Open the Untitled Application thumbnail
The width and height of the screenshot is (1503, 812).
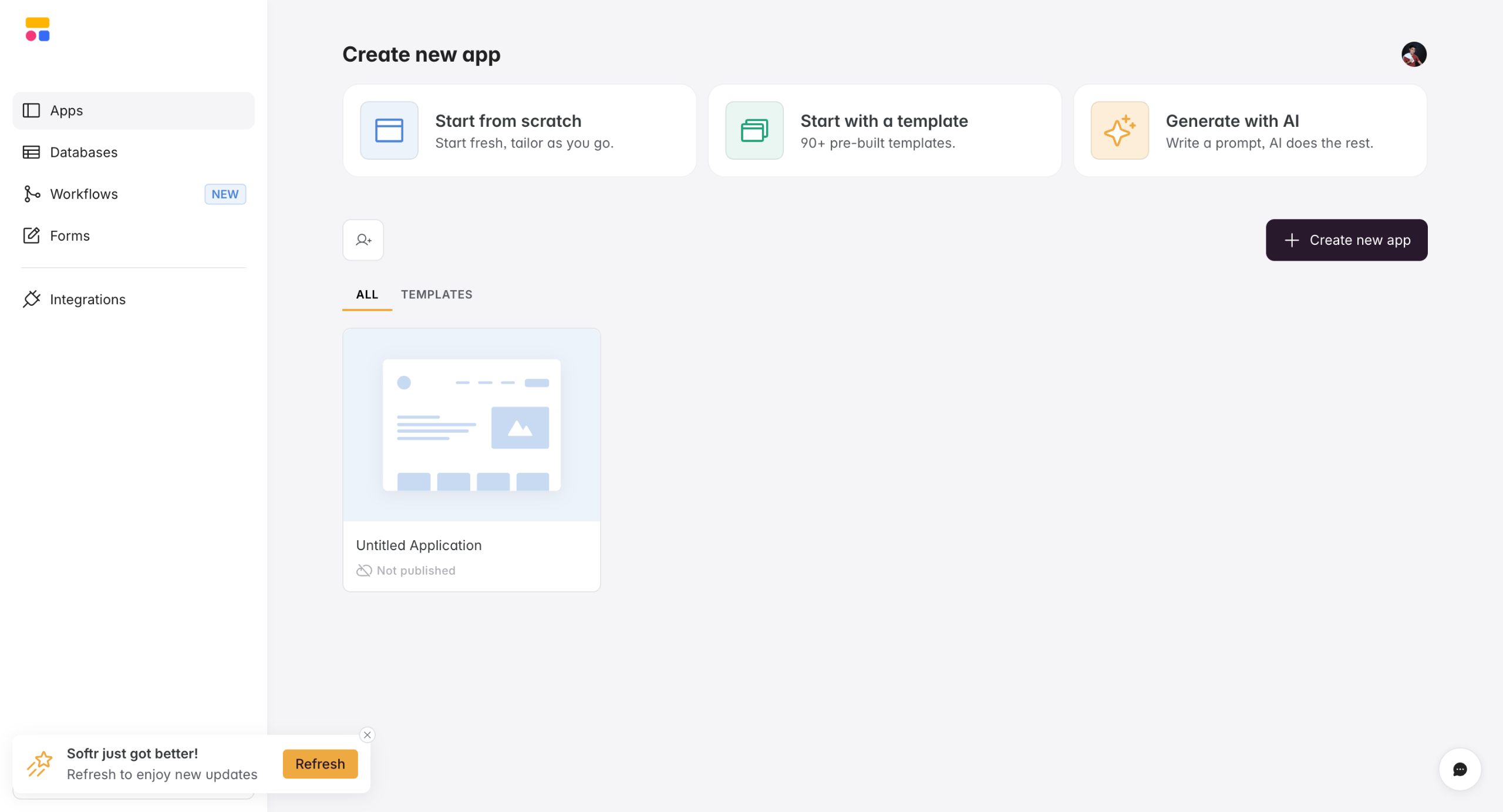click(x=471, y=425)
